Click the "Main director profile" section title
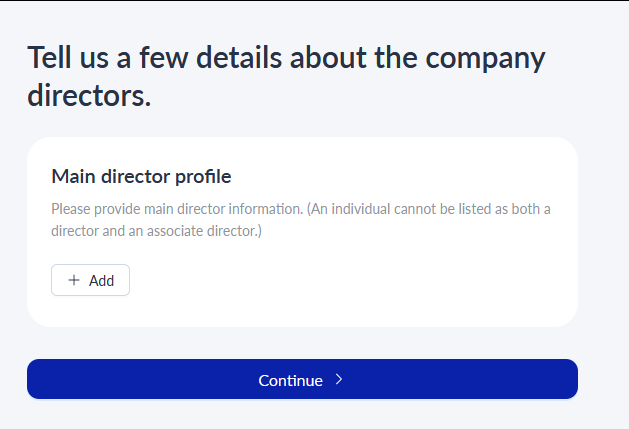Viewport: 629px width, 429px height. point(141,176)
